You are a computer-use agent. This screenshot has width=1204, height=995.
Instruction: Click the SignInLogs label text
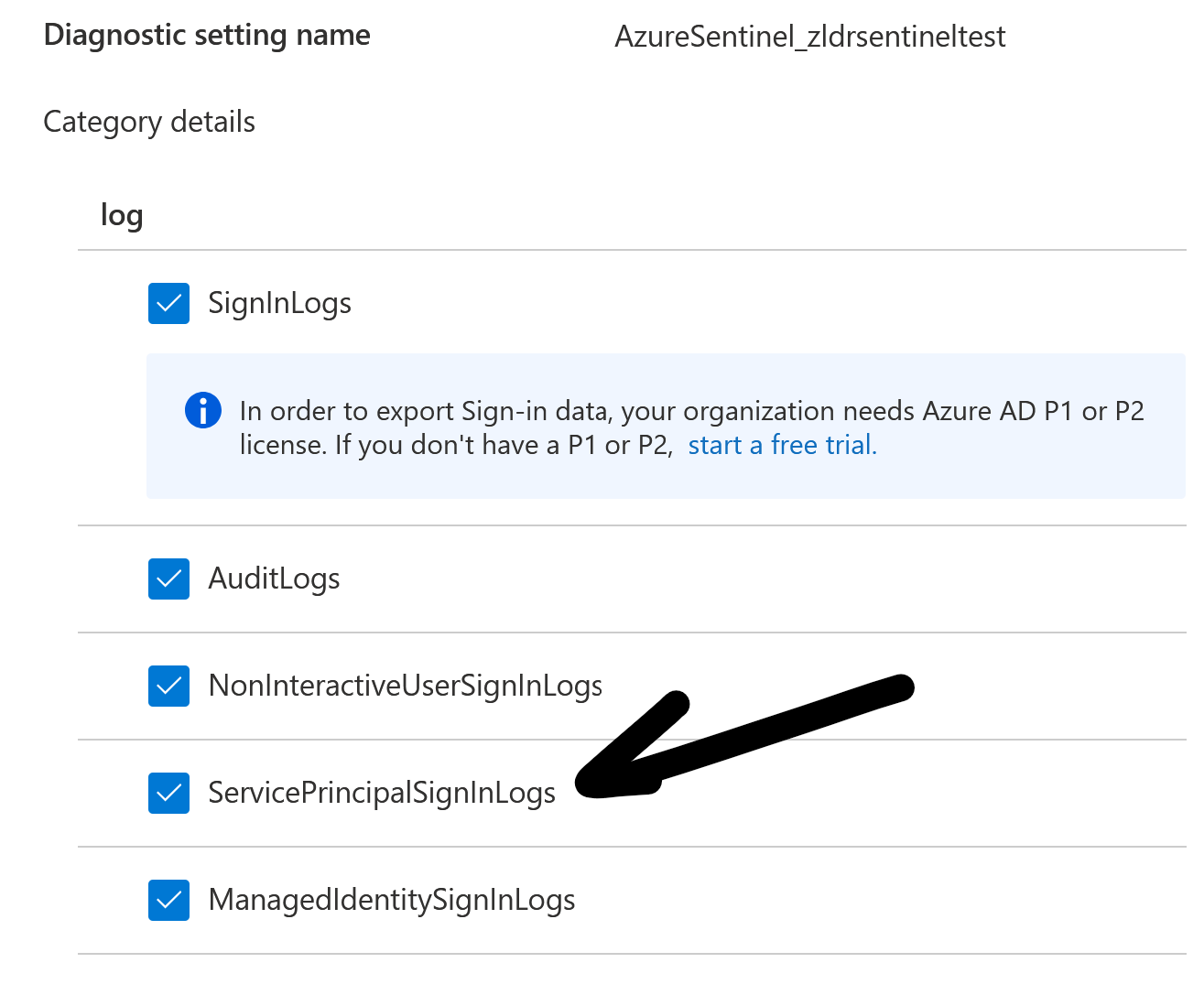click(x=279, y=303)
